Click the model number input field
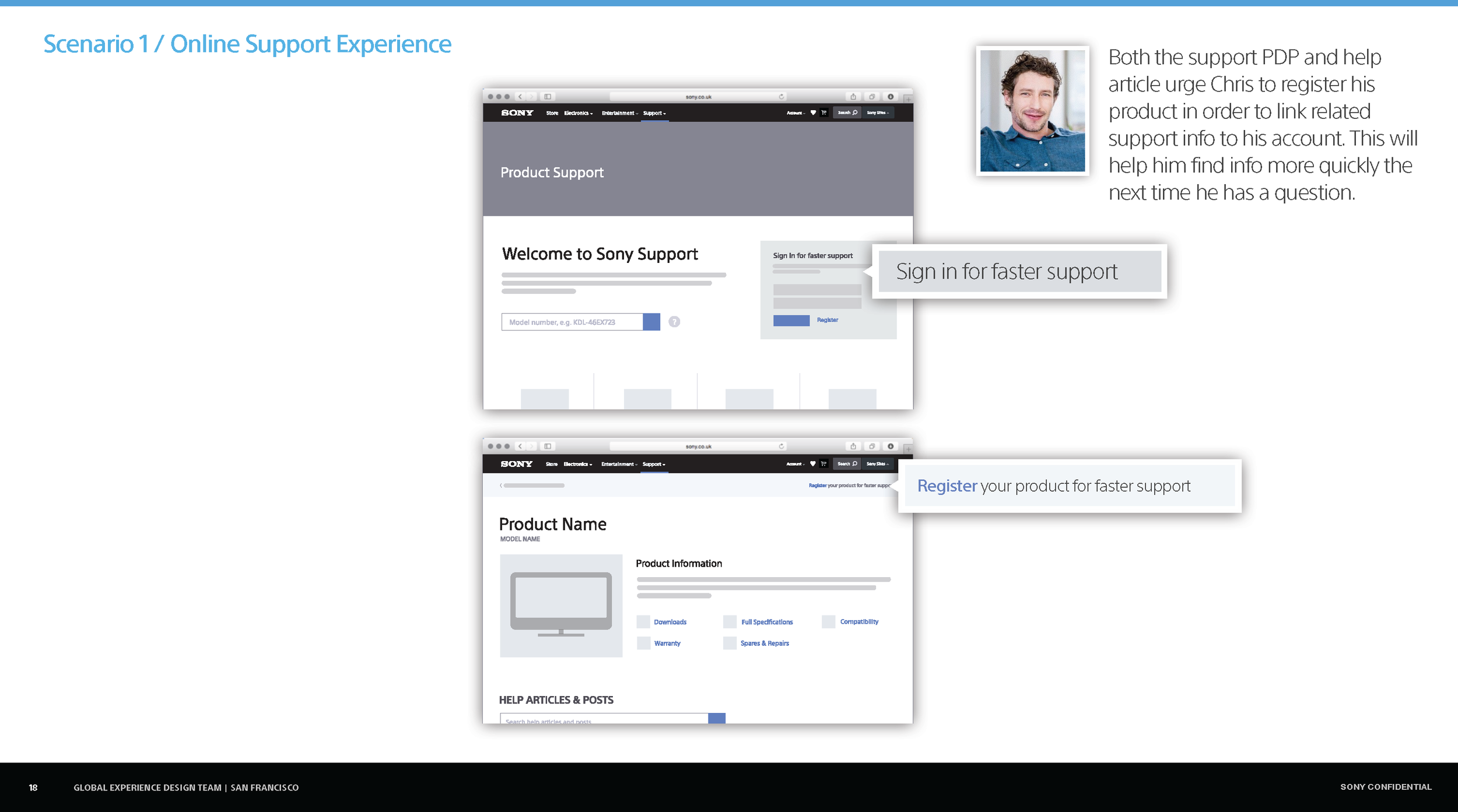 click(572, 322)
